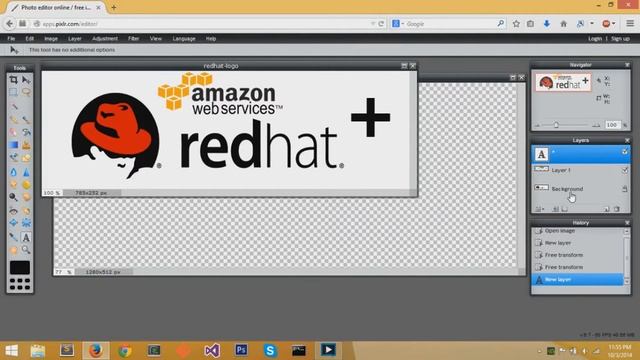The image size is (640, 360).
Task: Select the Smudge tool
Action: [13, 184]
